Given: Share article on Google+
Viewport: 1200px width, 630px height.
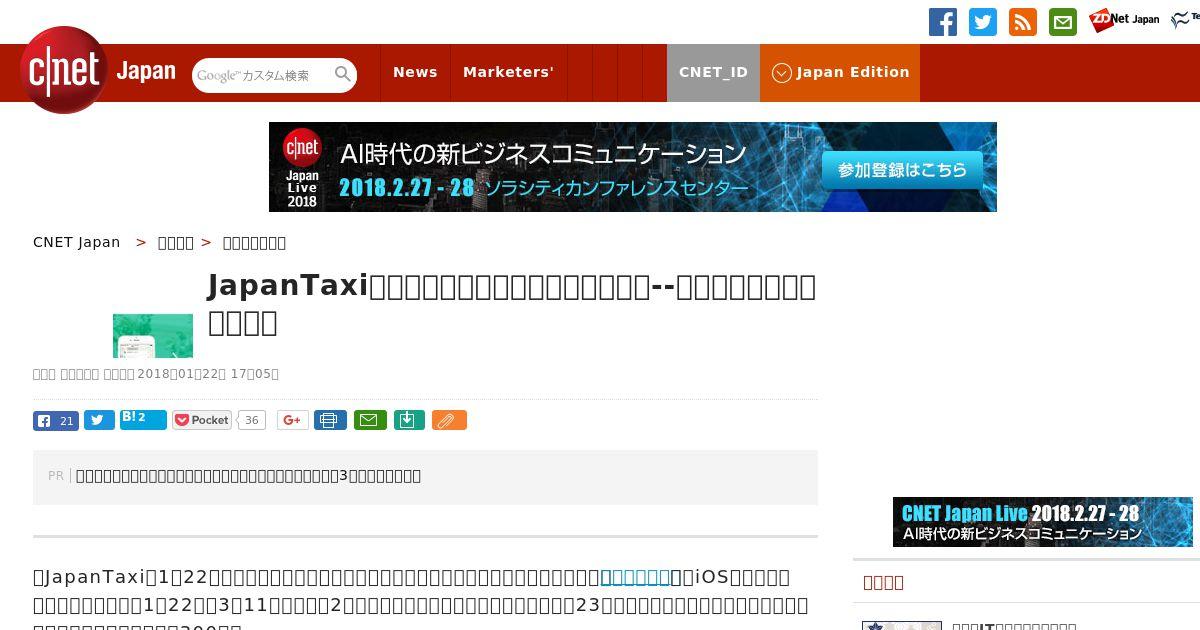Looking at the screenshot, I should click(292, 420).
